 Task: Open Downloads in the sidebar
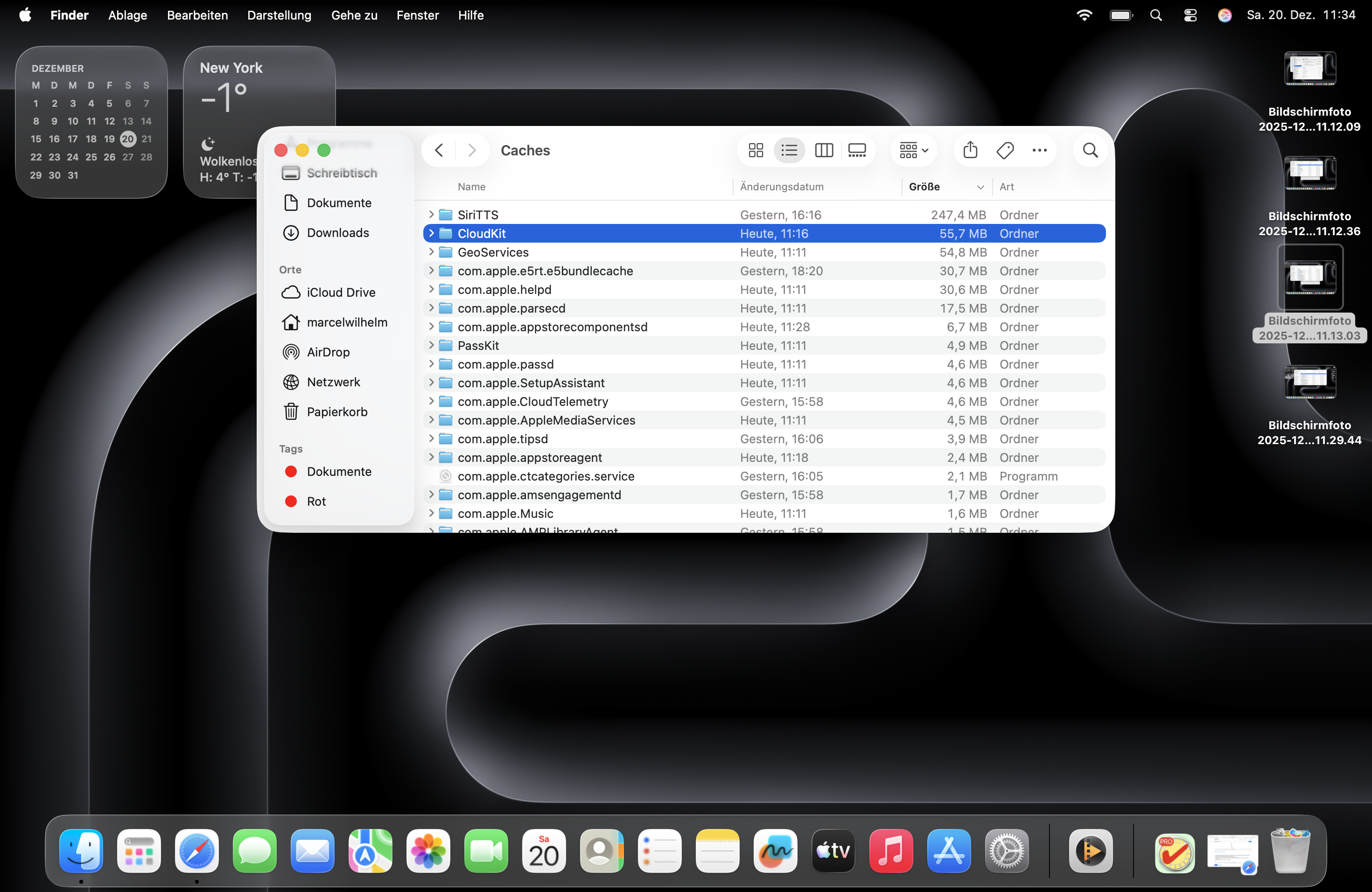click(x=338, y=233)
